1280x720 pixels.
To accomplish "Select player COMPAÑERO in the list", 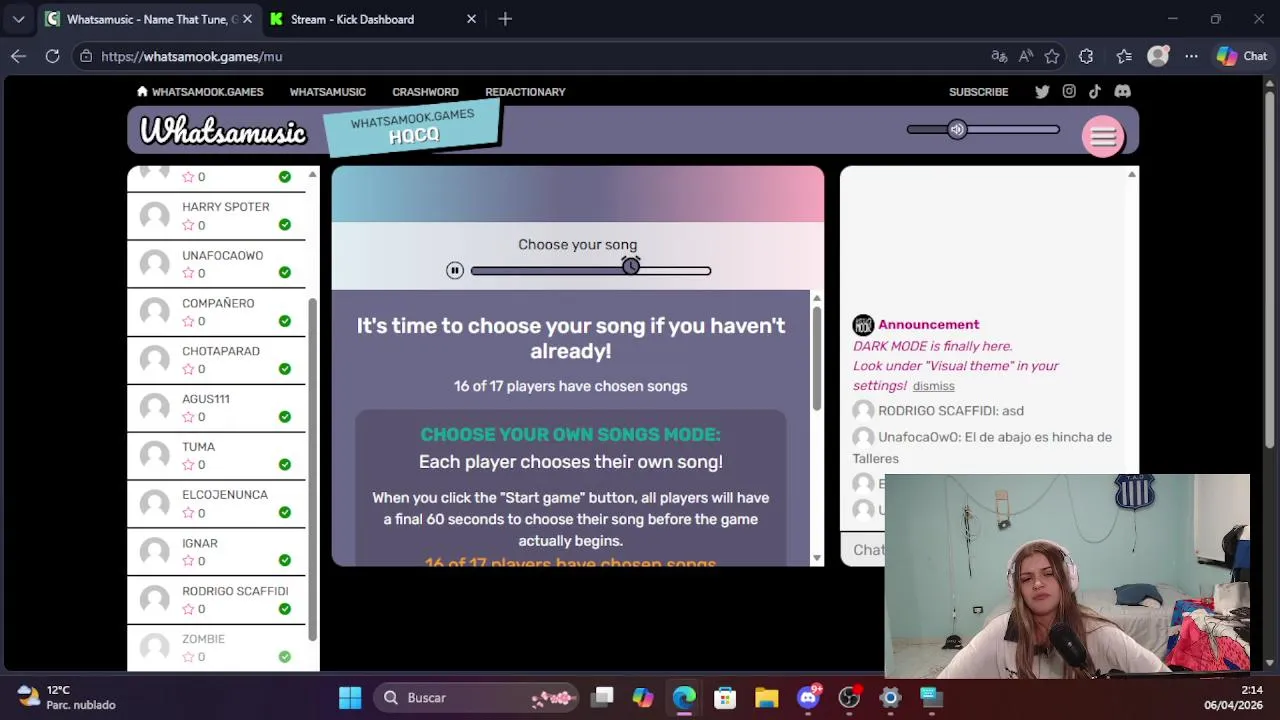I will [216, 312].
